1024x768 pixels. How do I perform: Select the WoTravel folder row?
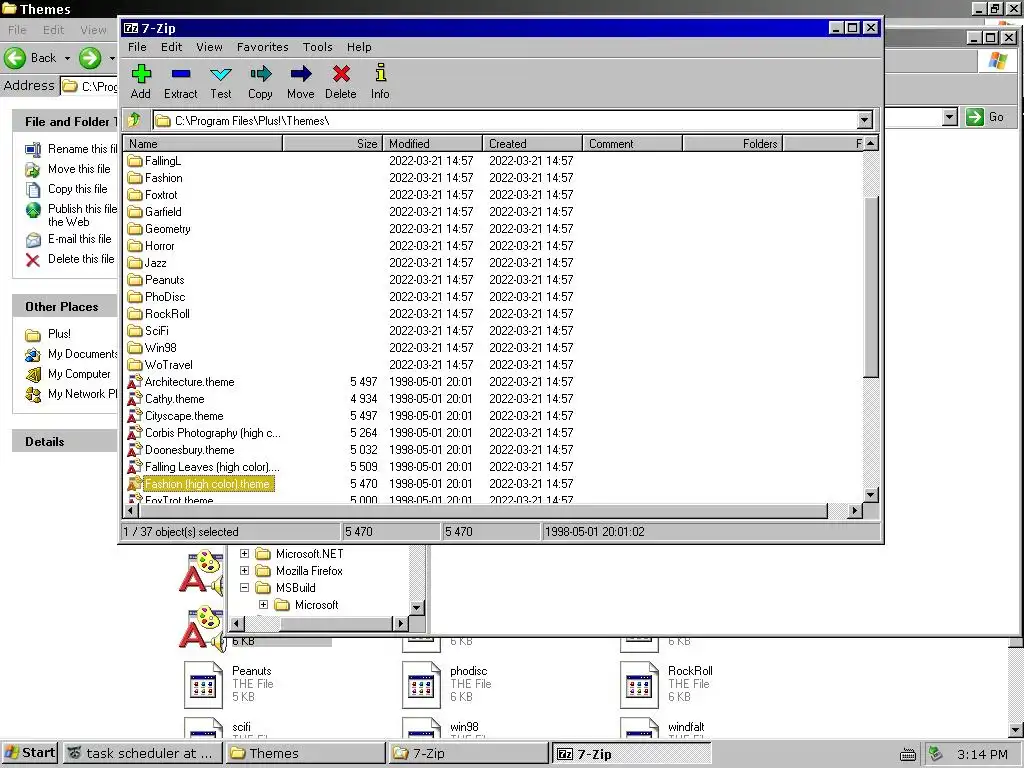click(x=495, y=364)
